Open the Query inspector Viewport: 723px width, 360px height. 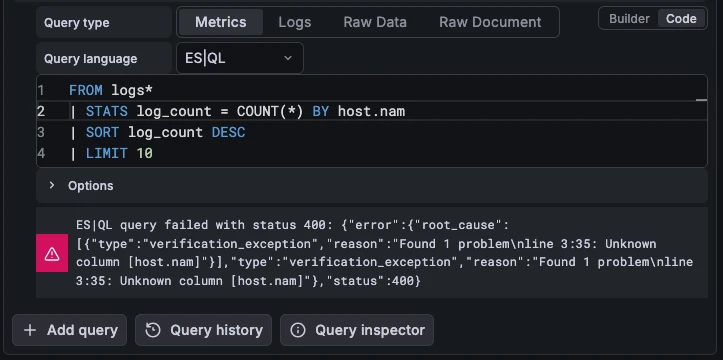tap(357, 330)
